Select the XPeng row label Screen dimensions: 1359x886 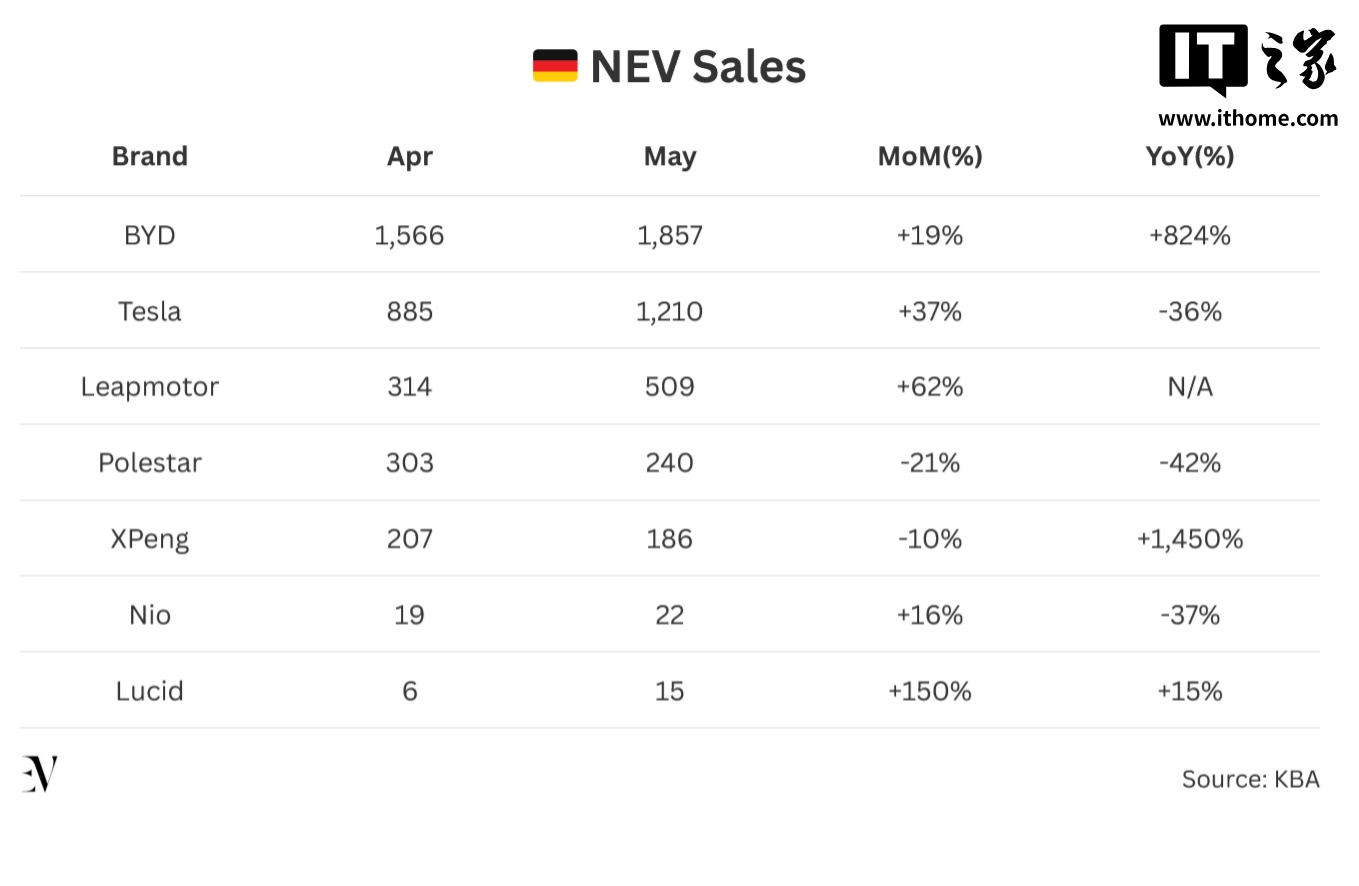(150, 539)
